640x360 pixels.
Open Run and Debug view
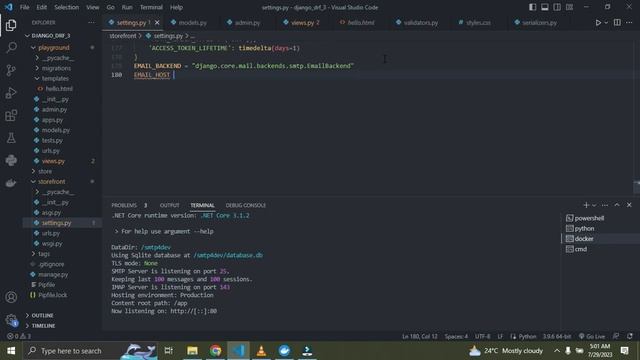[11, 93]
